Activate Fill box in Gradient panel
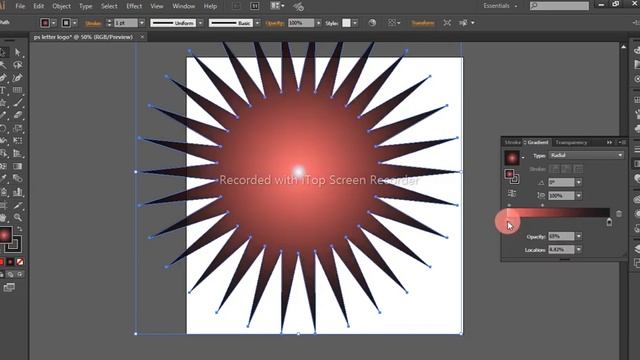Viewport: 640px width, 360px height. coord(509,174)
